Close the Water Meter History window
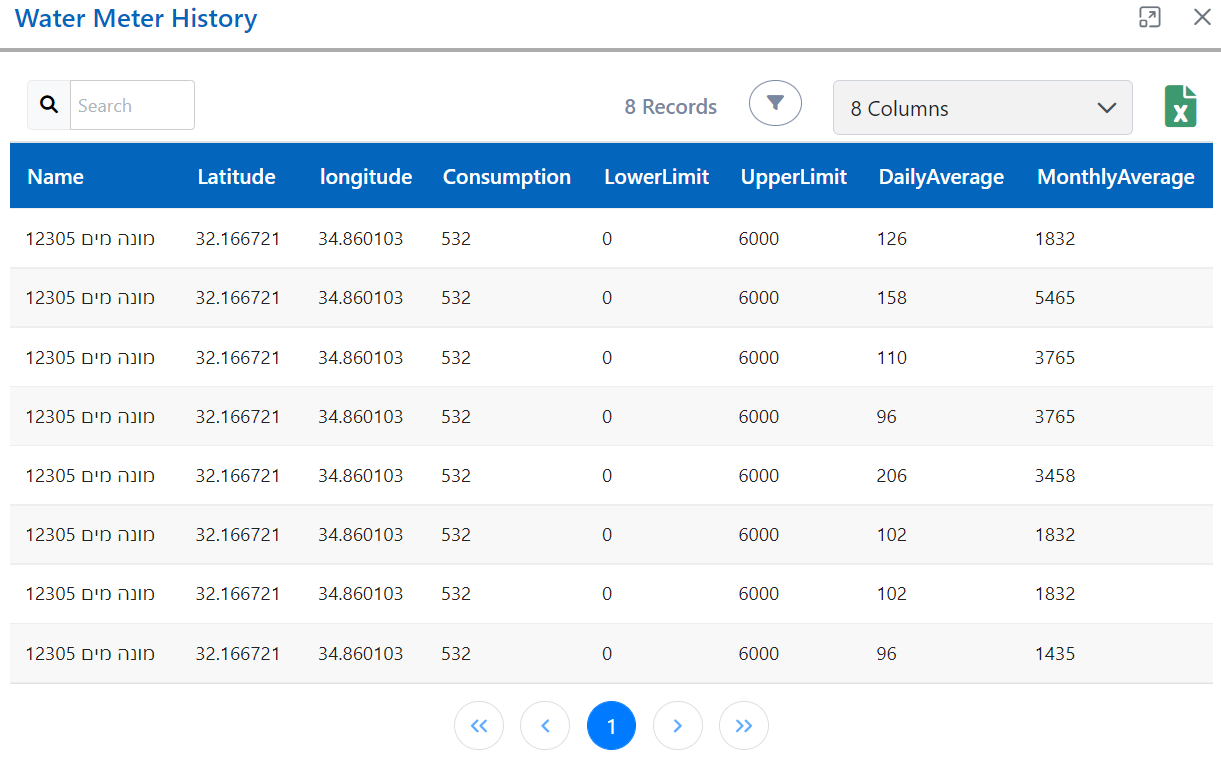The width and height of the screenshot is (1221, 762). [1202, 17]
